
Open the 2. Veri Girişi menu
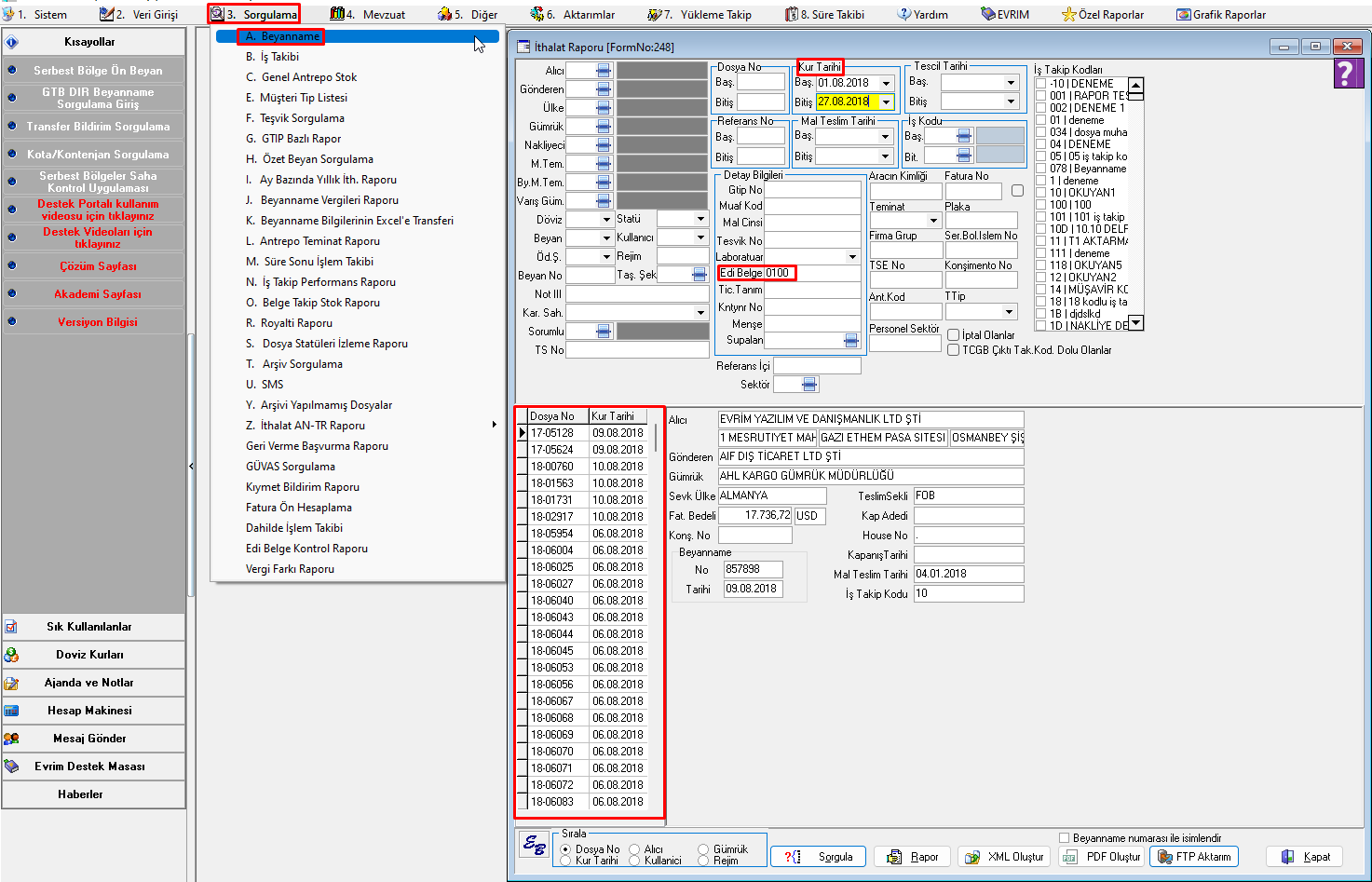[x=140, y=14]
